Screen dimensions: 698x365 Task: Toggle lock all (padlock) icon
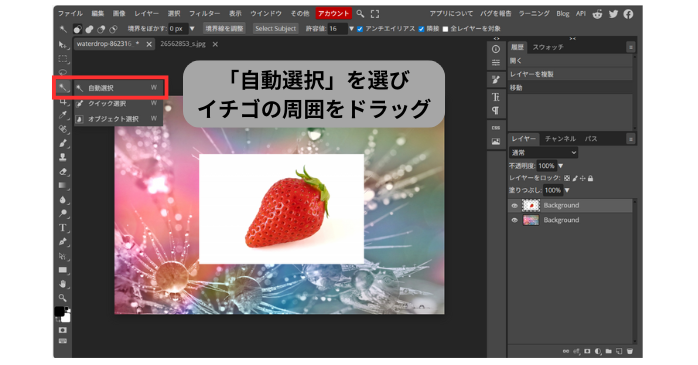pyautogui.click(x=590, y=178)
